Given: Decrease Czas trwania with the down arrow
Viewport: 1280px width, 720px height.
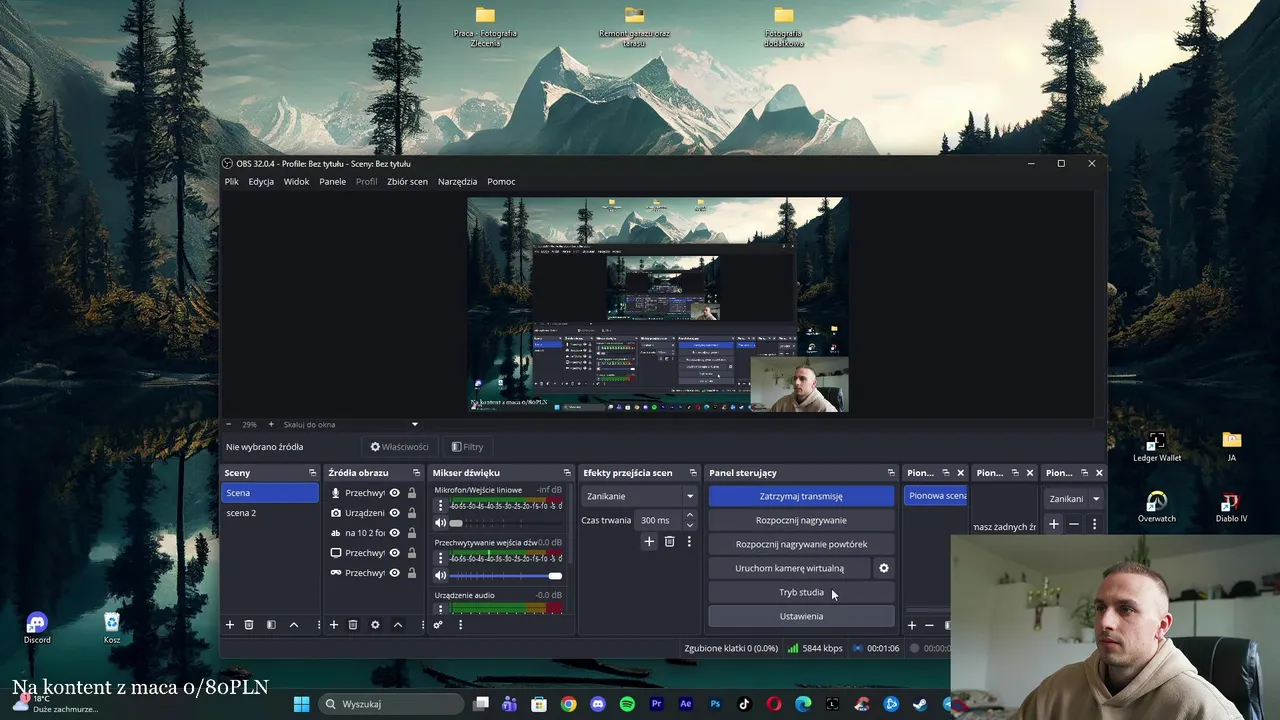Looking at the screenshot, I should (689, 525).
